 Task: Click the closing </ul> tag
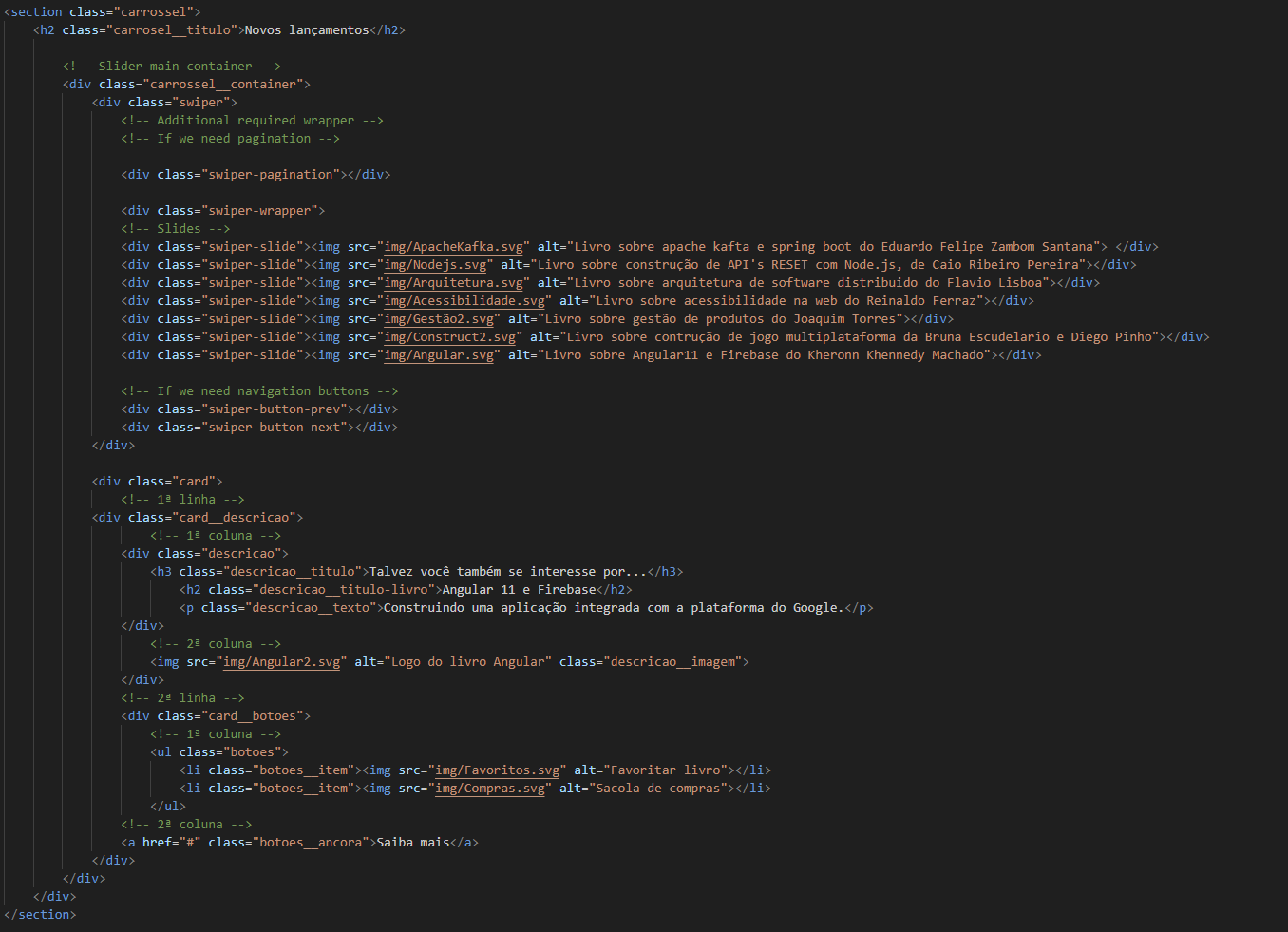168,807
